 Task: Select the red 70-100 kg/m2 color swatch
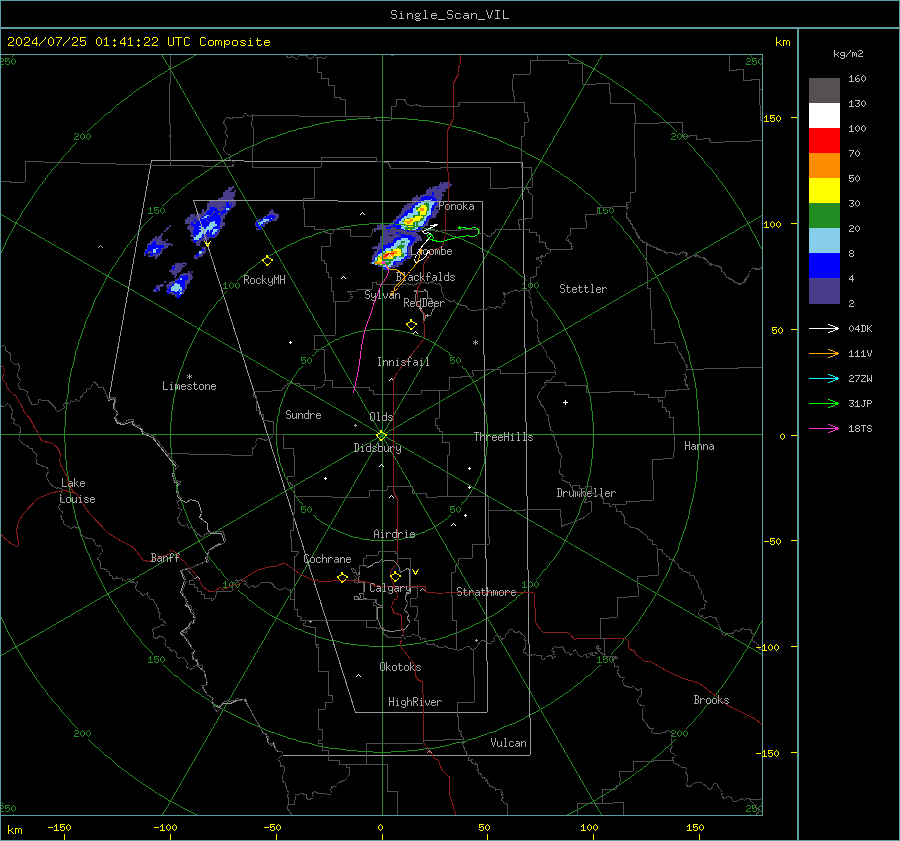click(824, 141)
